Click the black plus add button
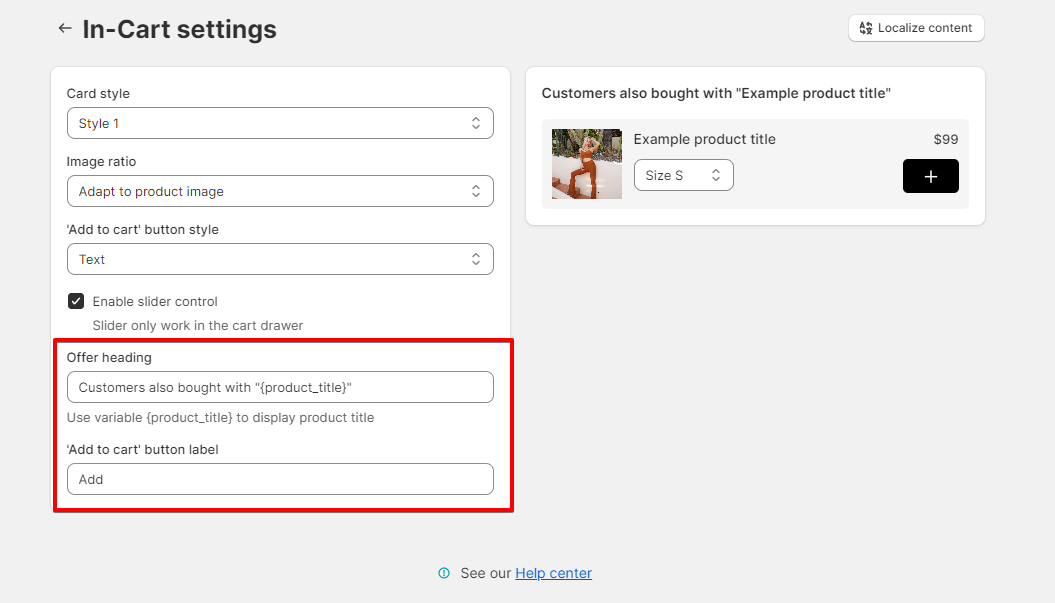Image resolution: width=1055 pixels, height=603 pixels. pos(931,176)
